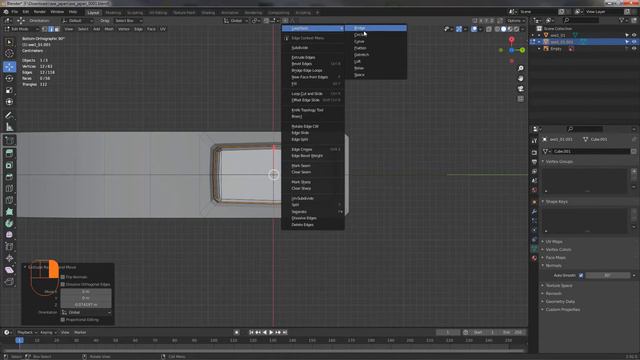Click the viewport zoom magnifier icon
640x360 pixels.
coord(520,69)
